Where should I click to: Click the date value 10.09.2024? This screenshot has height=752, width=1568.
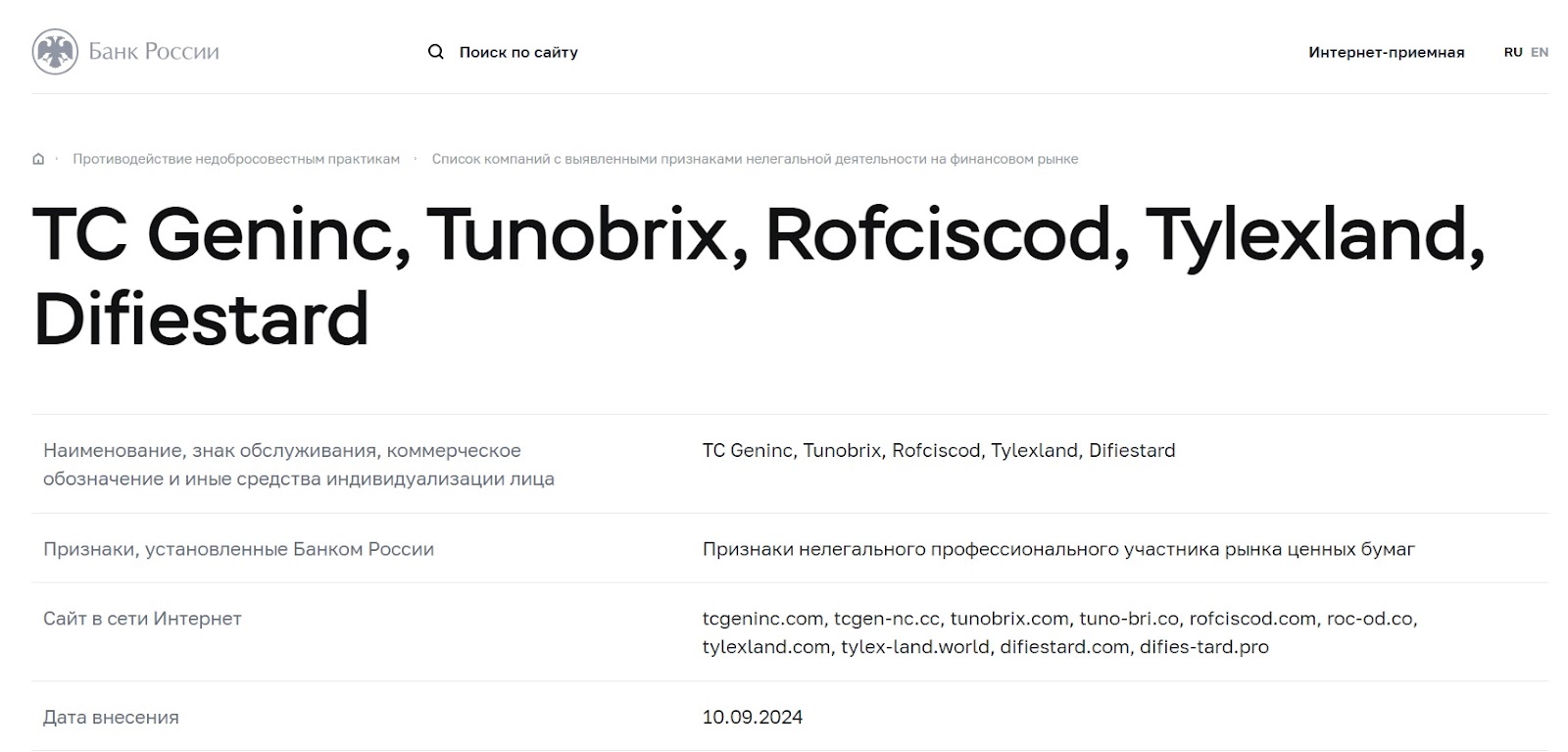(x=753, y=718)
